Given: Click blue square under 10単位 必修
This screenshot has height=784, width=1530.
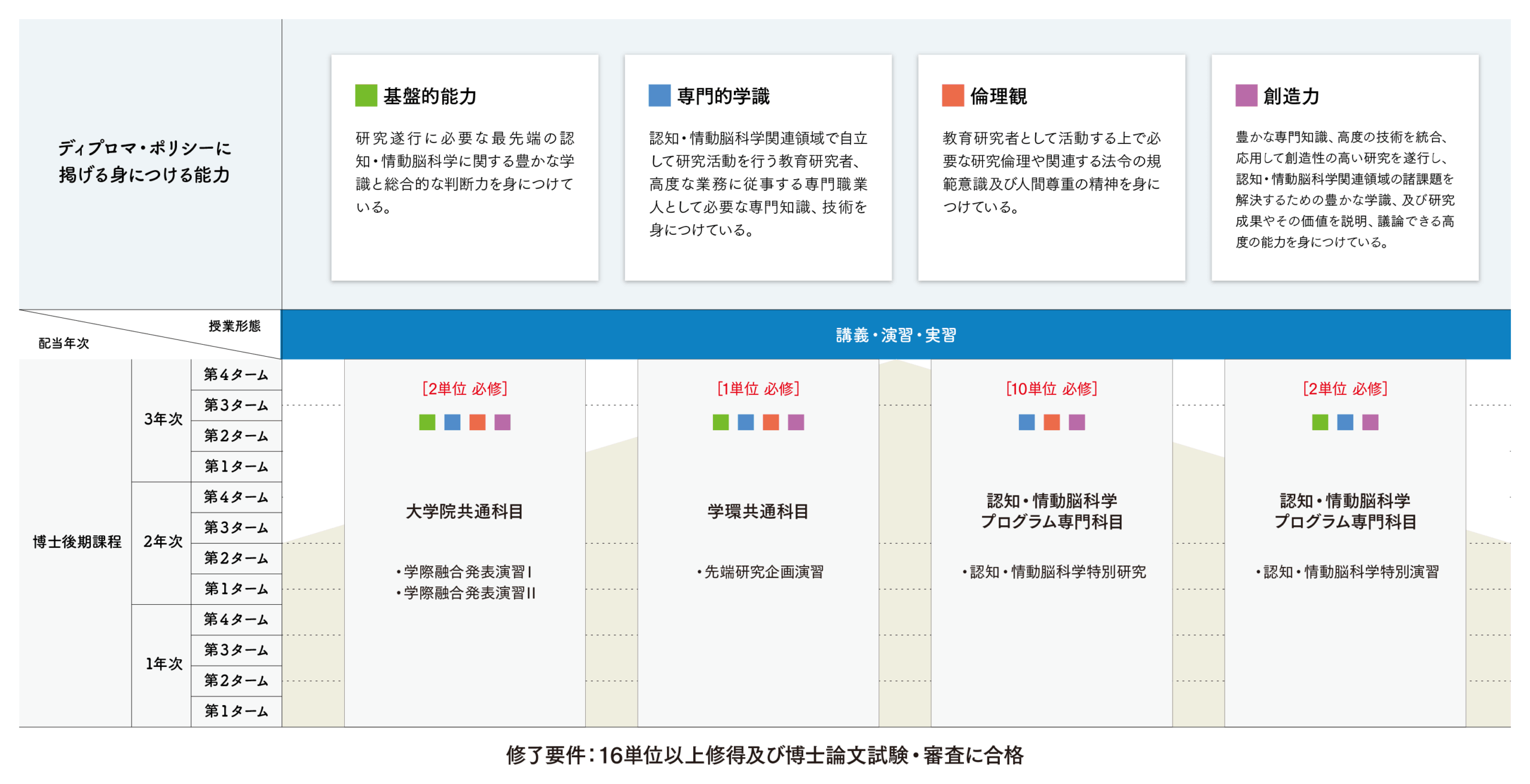Looking at the screenshot, I should pyautogui.click(x=1027, y=422).
